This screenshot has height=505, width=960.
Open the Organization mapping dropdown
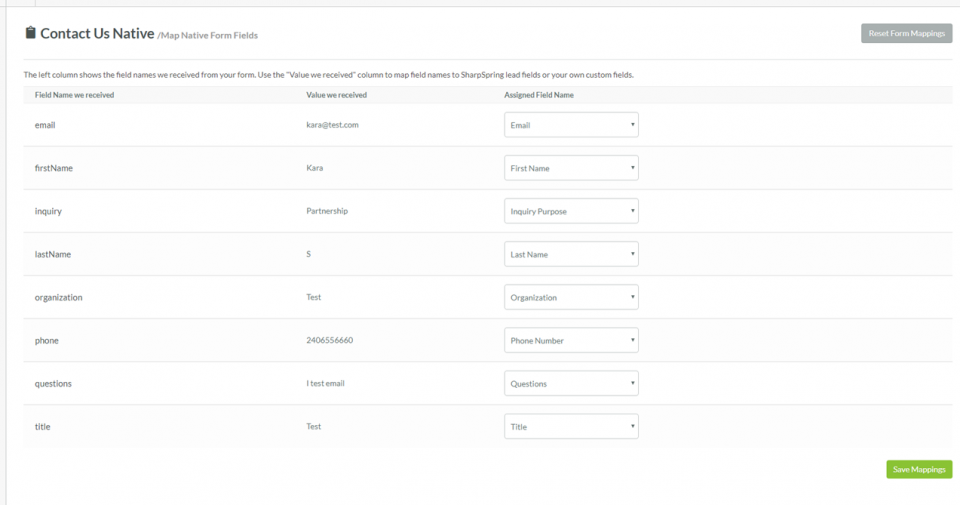(571, 297)
